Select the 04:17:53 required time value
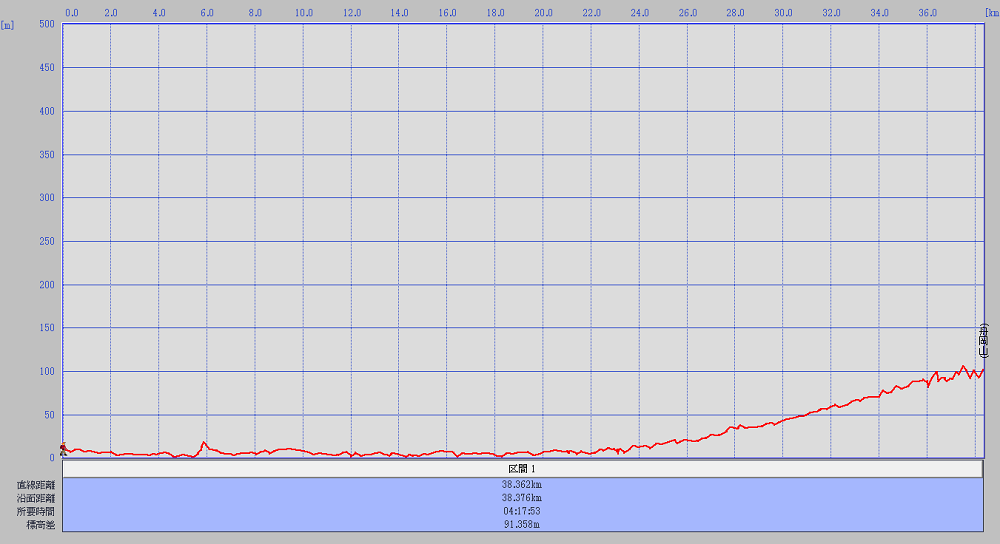The width and height of the screenshot is (1000, 544). tap(522, 511)
